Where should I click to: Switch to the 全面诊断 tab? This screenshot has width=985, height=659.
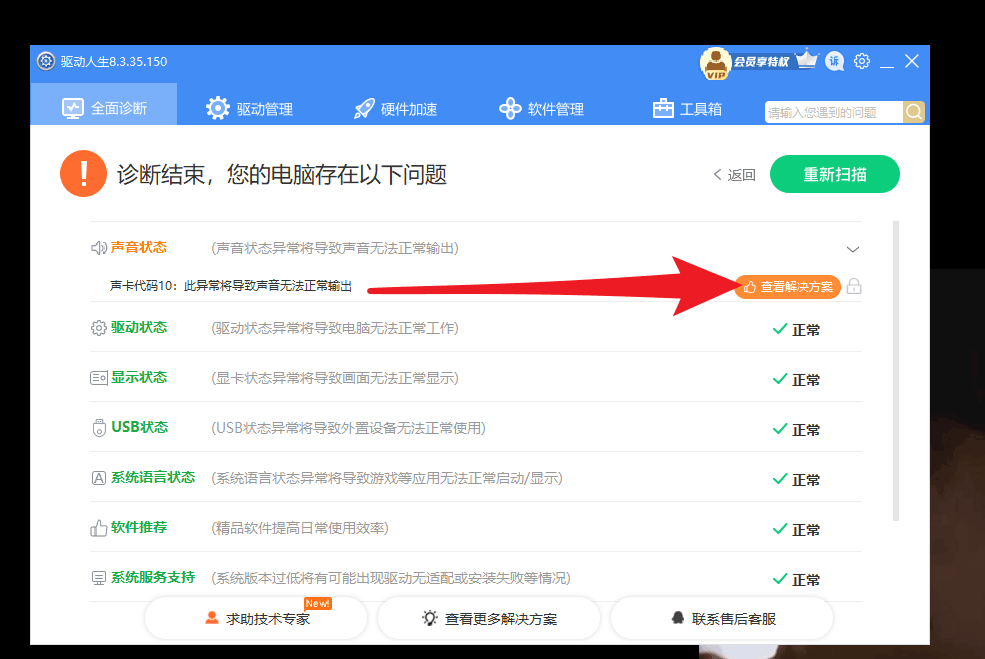tap(104, 104)
